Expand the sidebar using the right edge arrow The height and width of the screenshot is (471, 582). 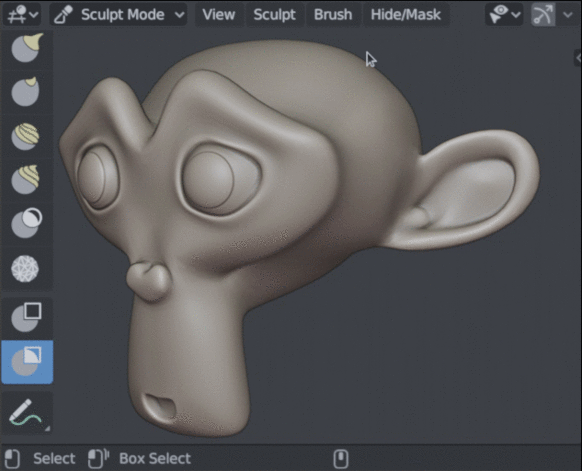578,58
